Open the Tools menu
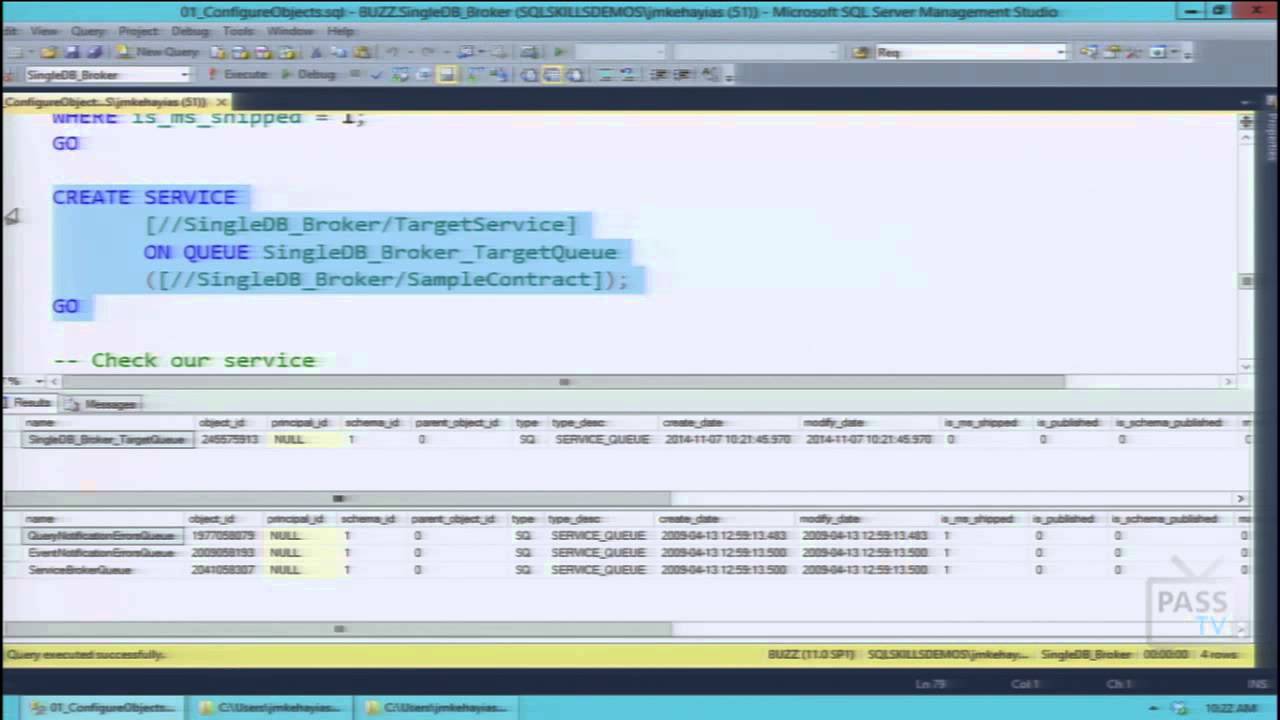 click(237, 31)
